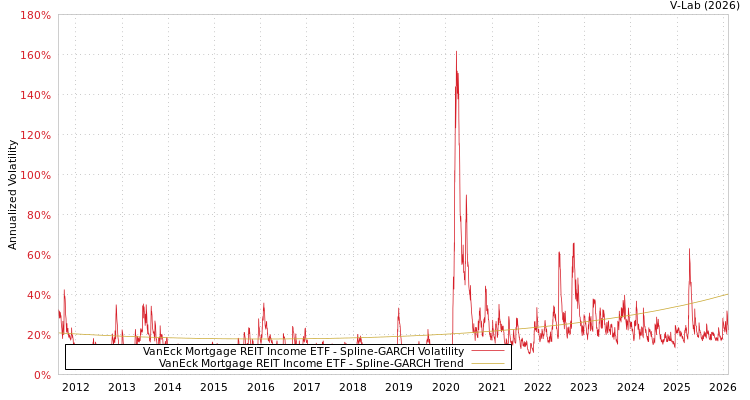The height and width of the screenshot is (400, 750).
Task: Select the 180% y-axis label
Action: pos(35,15)
